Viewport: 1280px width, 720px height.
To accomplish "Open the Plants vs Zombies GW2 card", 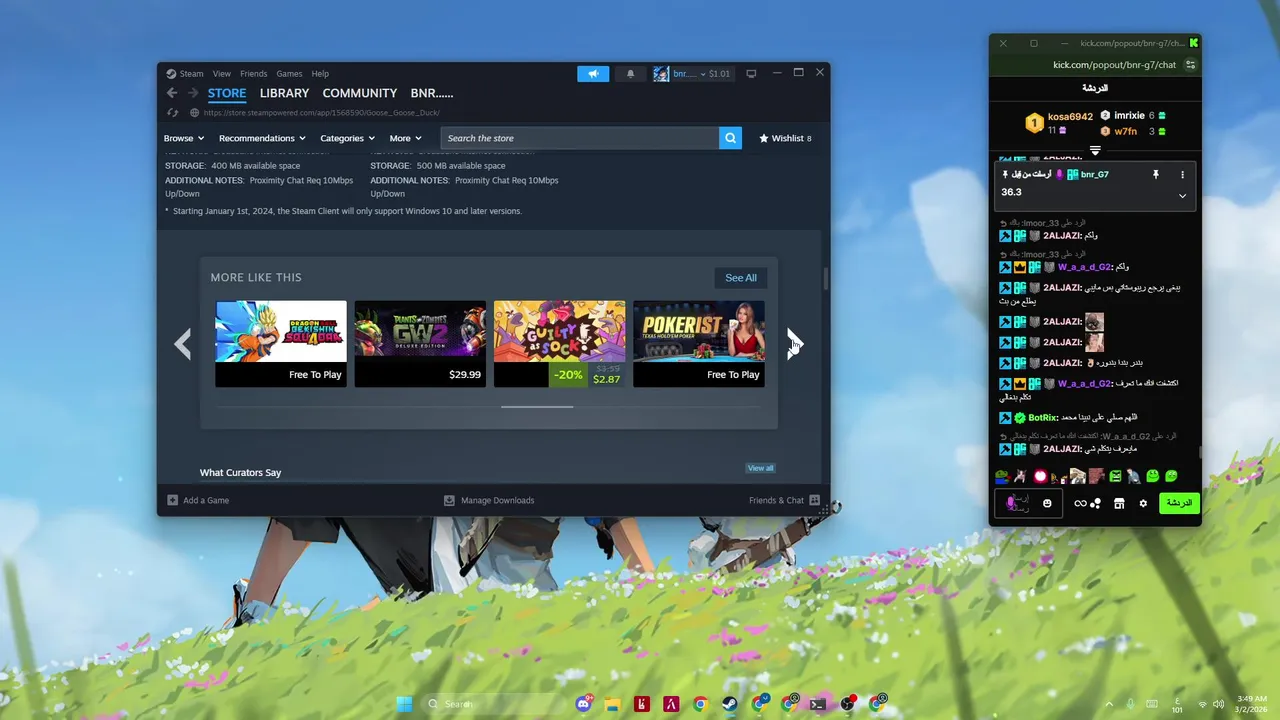I will pos(420,343).
